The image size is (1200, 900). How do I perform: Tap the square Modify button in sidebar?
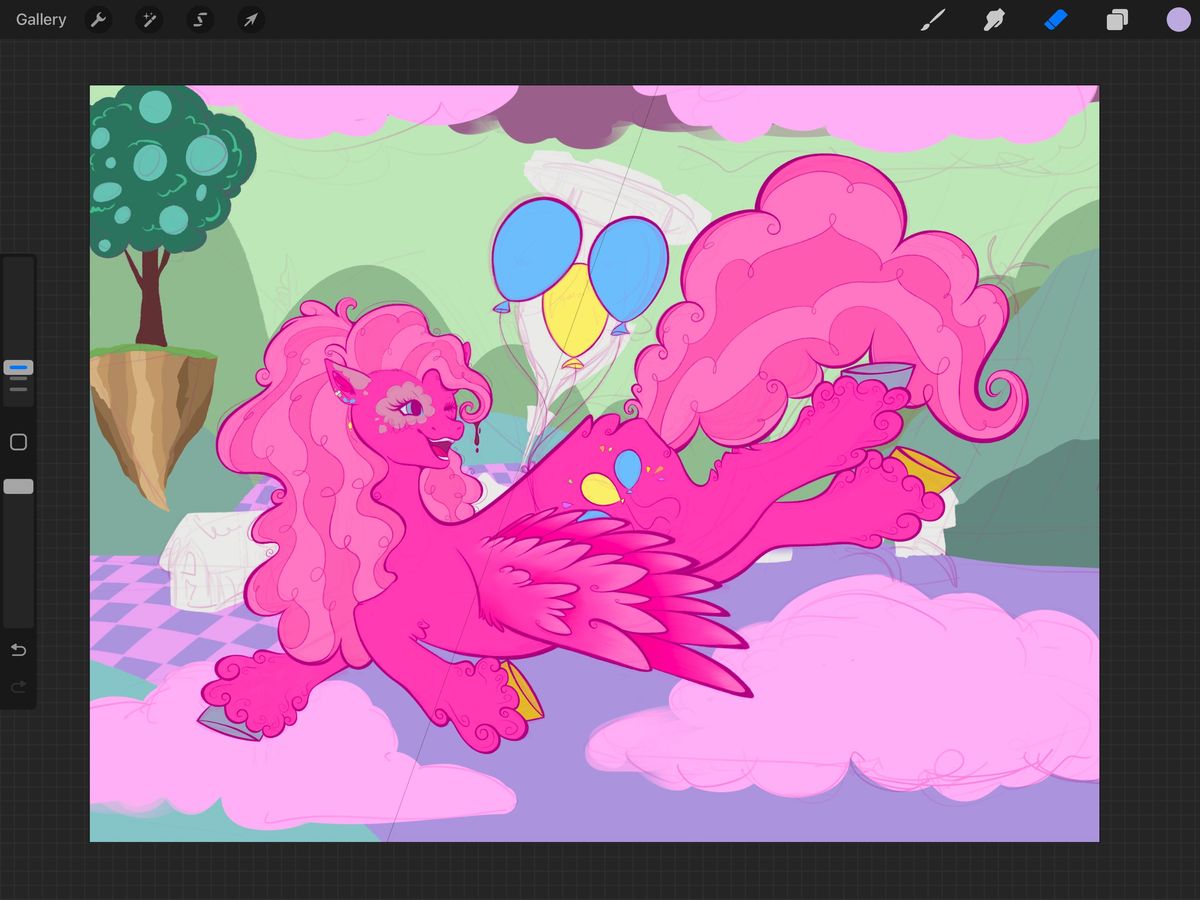click(x=18, y=442)
